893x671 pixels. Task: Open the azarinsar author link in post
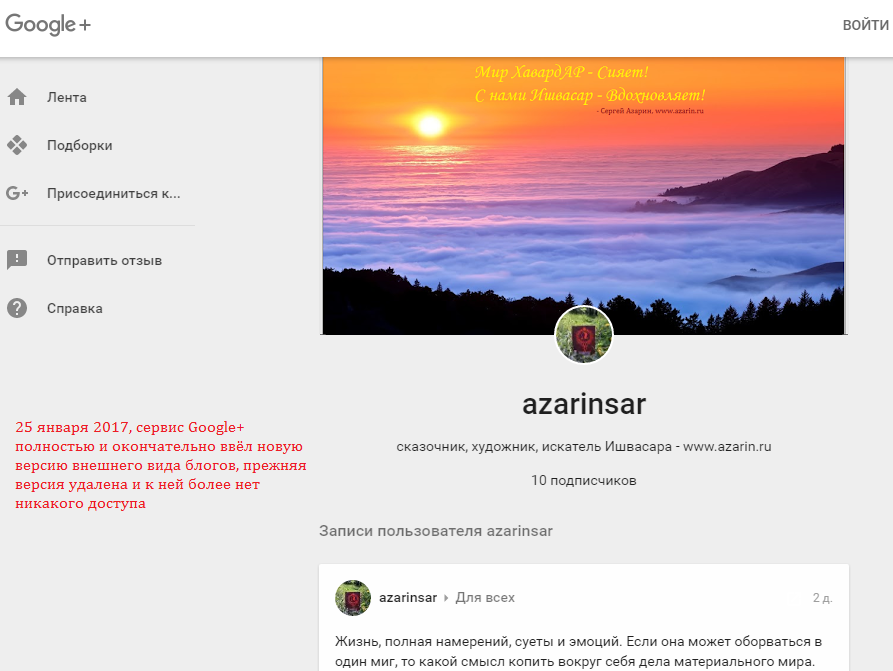coord(407,598)
